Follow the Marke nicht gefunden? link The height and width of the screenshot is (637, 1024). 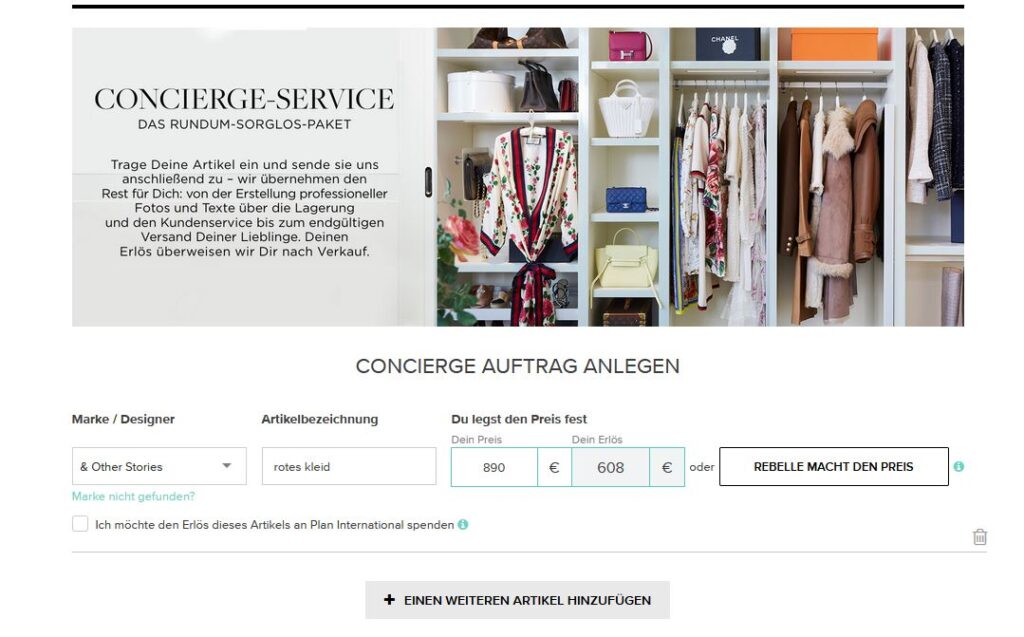coord(133,497)
